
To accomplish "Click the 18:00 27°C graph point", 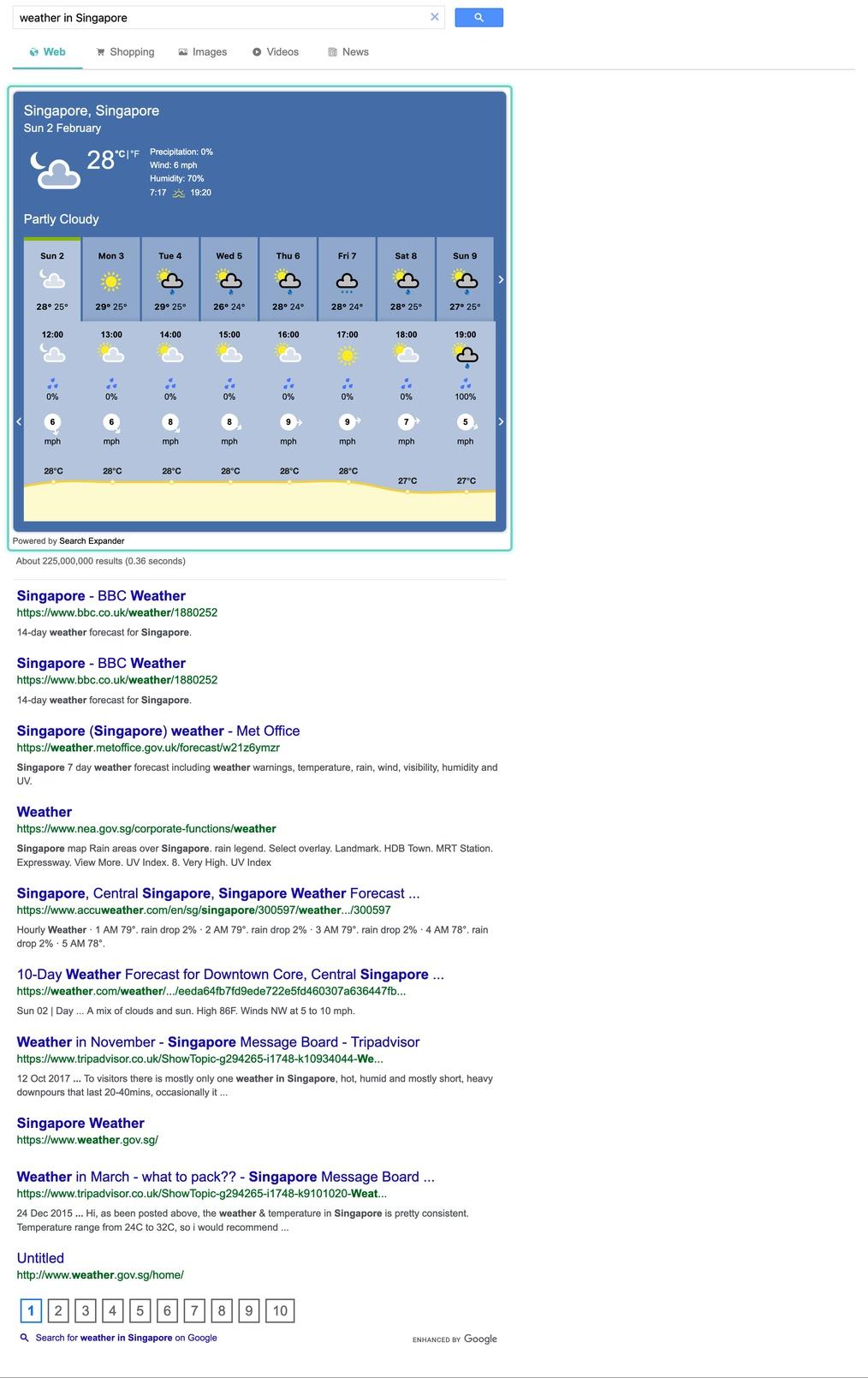I will 407,492.
